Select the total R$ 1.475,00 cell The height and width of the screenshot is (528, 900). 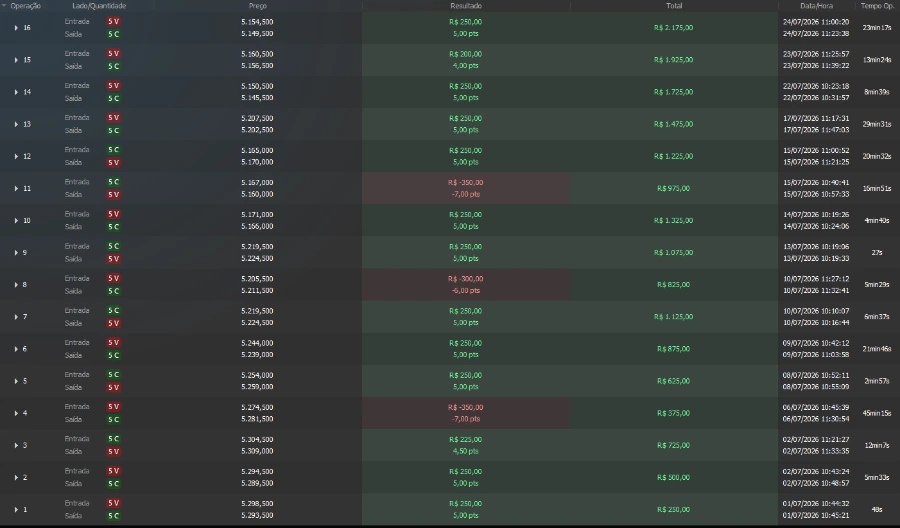point(673,124)
